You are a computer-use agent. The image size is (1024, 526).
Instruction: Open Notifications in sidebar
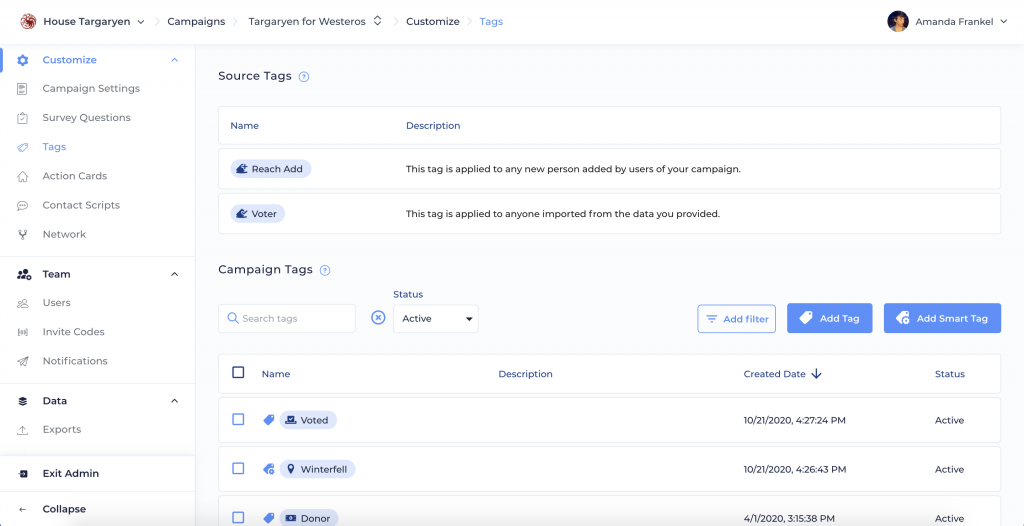tap(75, 361)
